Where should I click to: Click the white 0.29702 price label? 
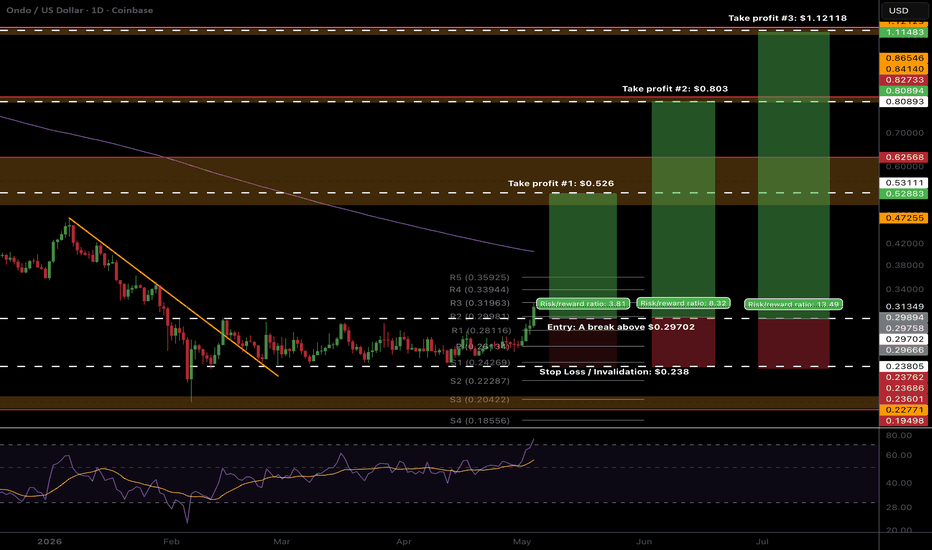(903, 340)
